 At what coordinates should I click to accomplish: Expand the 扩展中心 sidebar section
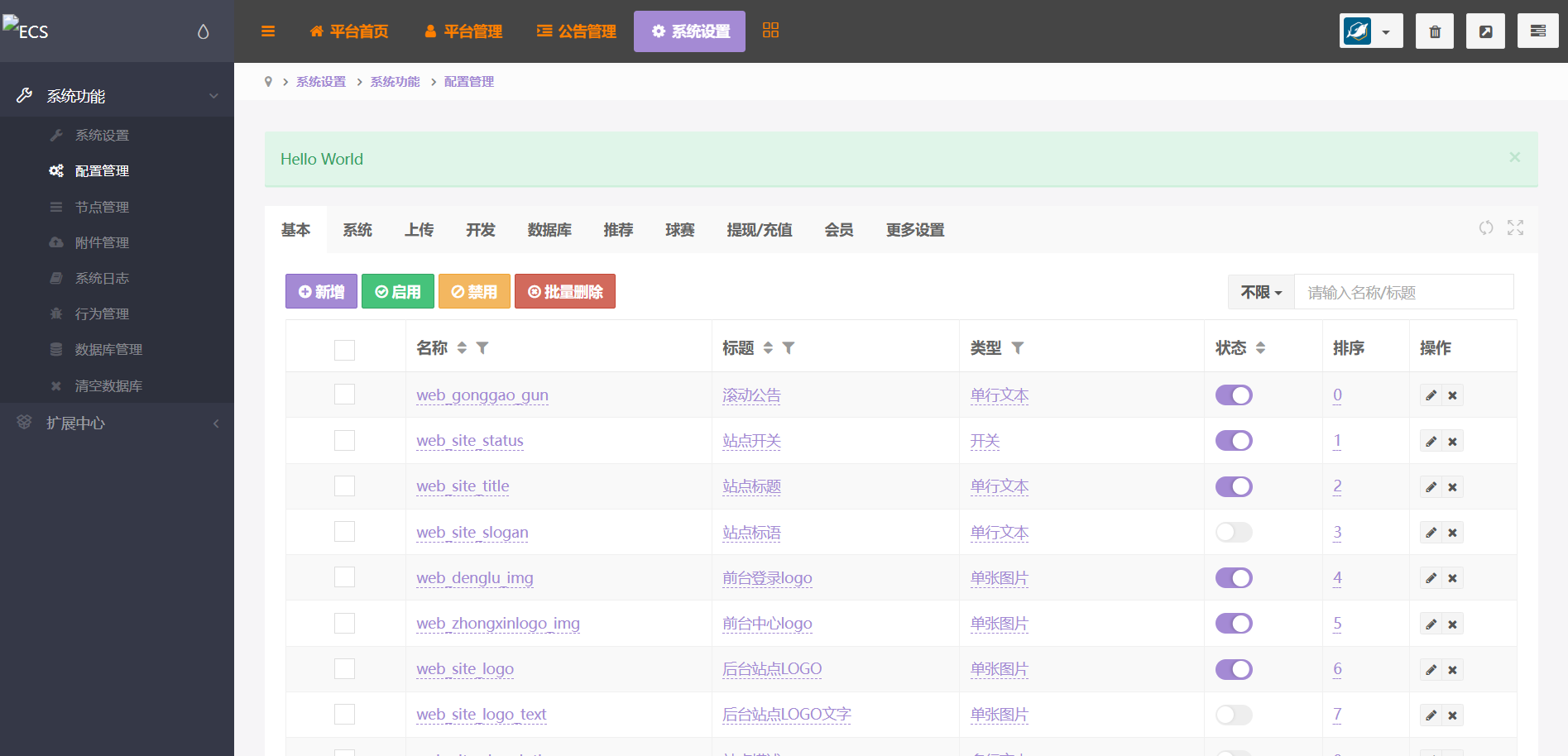point(117,423)
